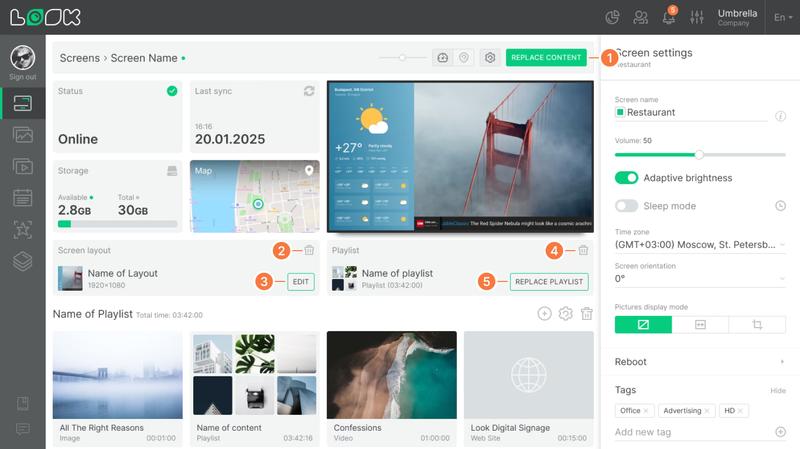Open the Confessions video thumbnail
Viewport: 800px width, 449px height.
click(x=392, y=375)
